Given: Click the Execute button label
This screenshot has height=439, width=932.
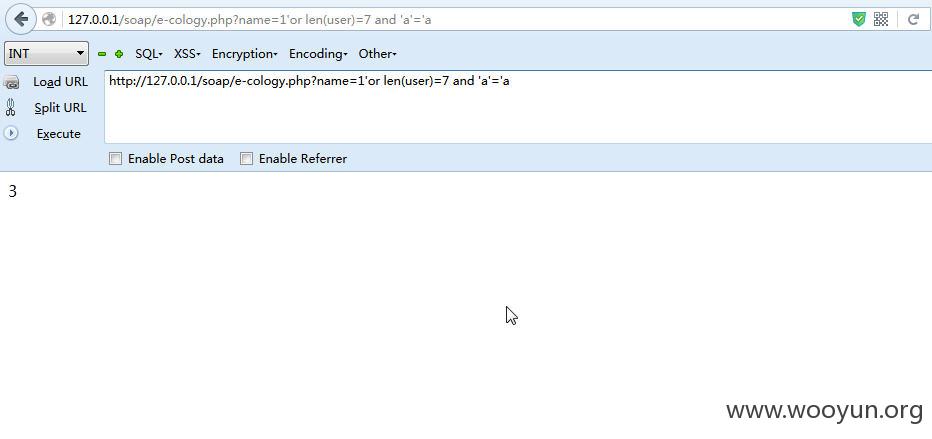Looking at the screenshot, I should pos(58,134).
